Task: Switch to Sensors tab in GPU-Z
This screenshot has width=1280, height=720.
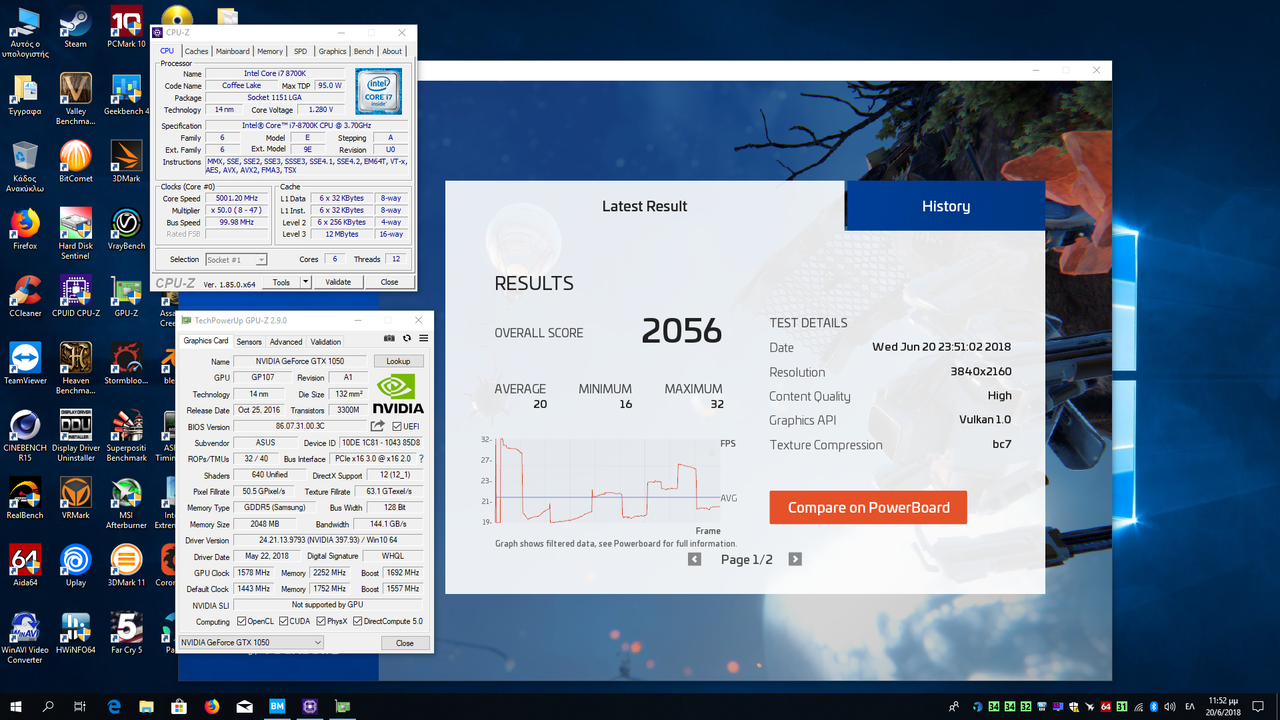Action: point(249,342)
